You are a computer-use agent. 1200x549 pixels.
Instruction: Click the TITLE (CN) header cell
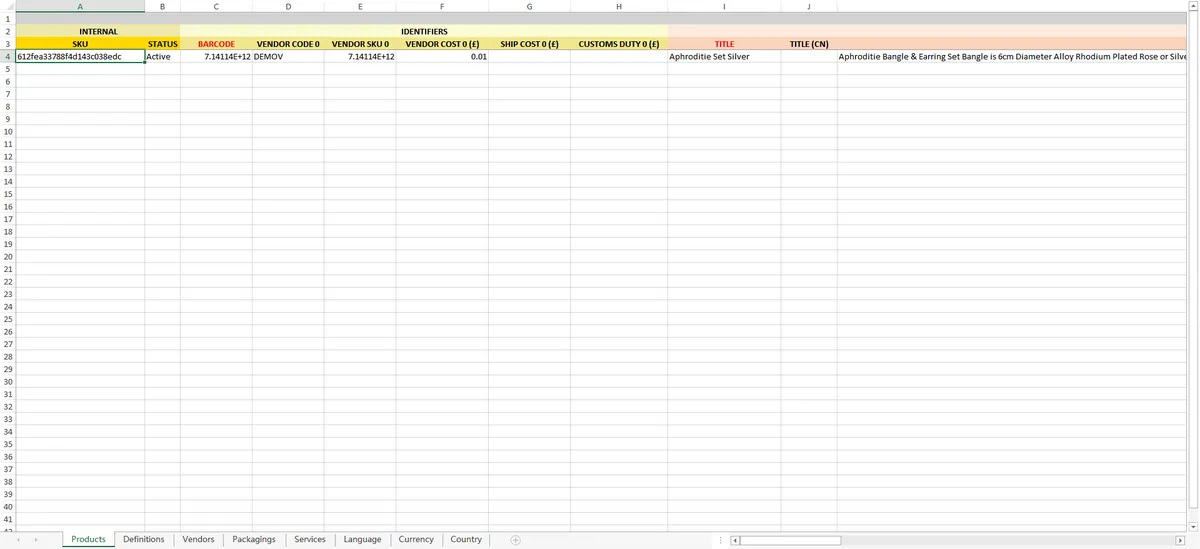coord(809,44)
